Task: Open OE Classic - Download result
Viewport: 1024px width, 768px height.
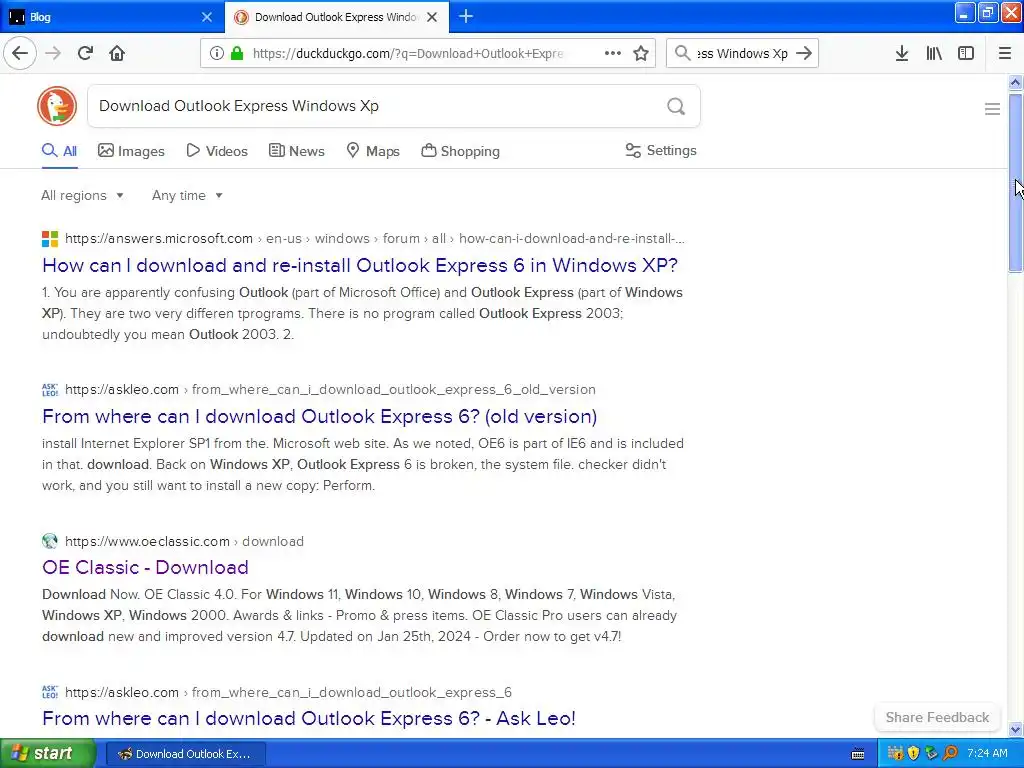Action: (x=145, y=567)
